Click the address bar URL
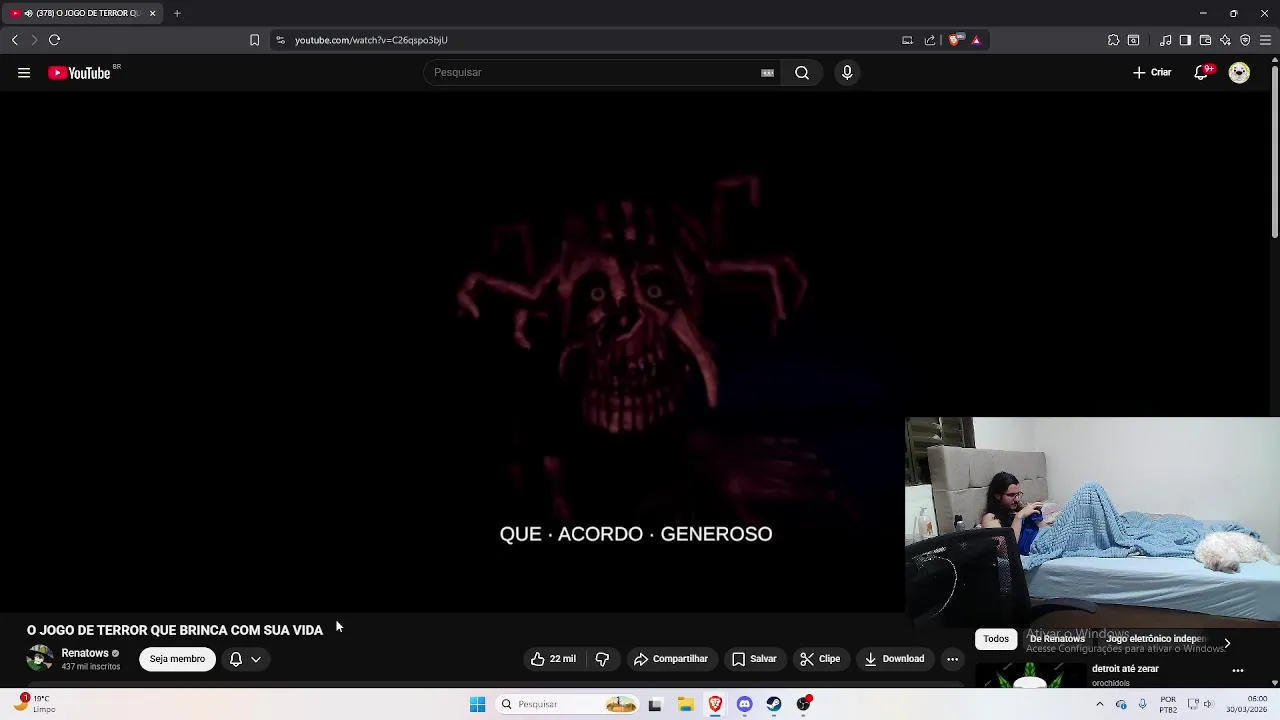1280x720 pixels. (371, 40)
